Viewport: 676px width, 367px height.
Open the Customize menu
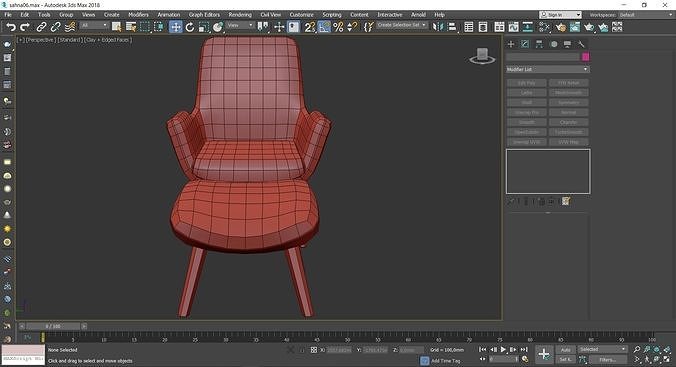301,15
